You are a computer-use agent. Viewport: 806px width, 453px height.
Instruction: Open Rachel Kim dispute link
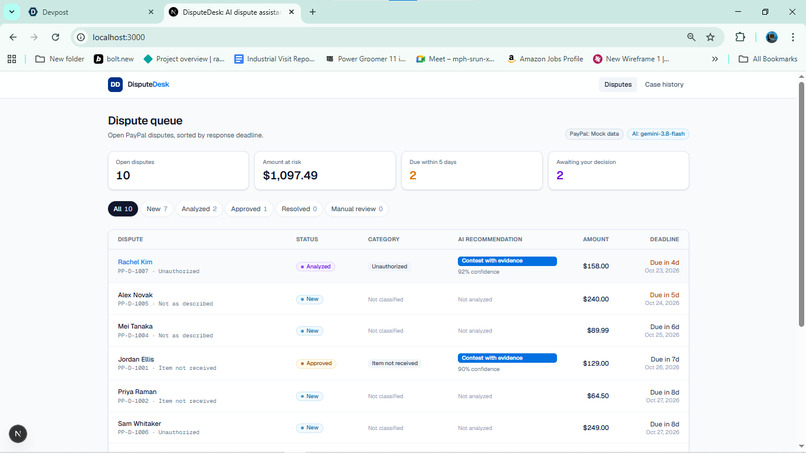click(135, 262)
